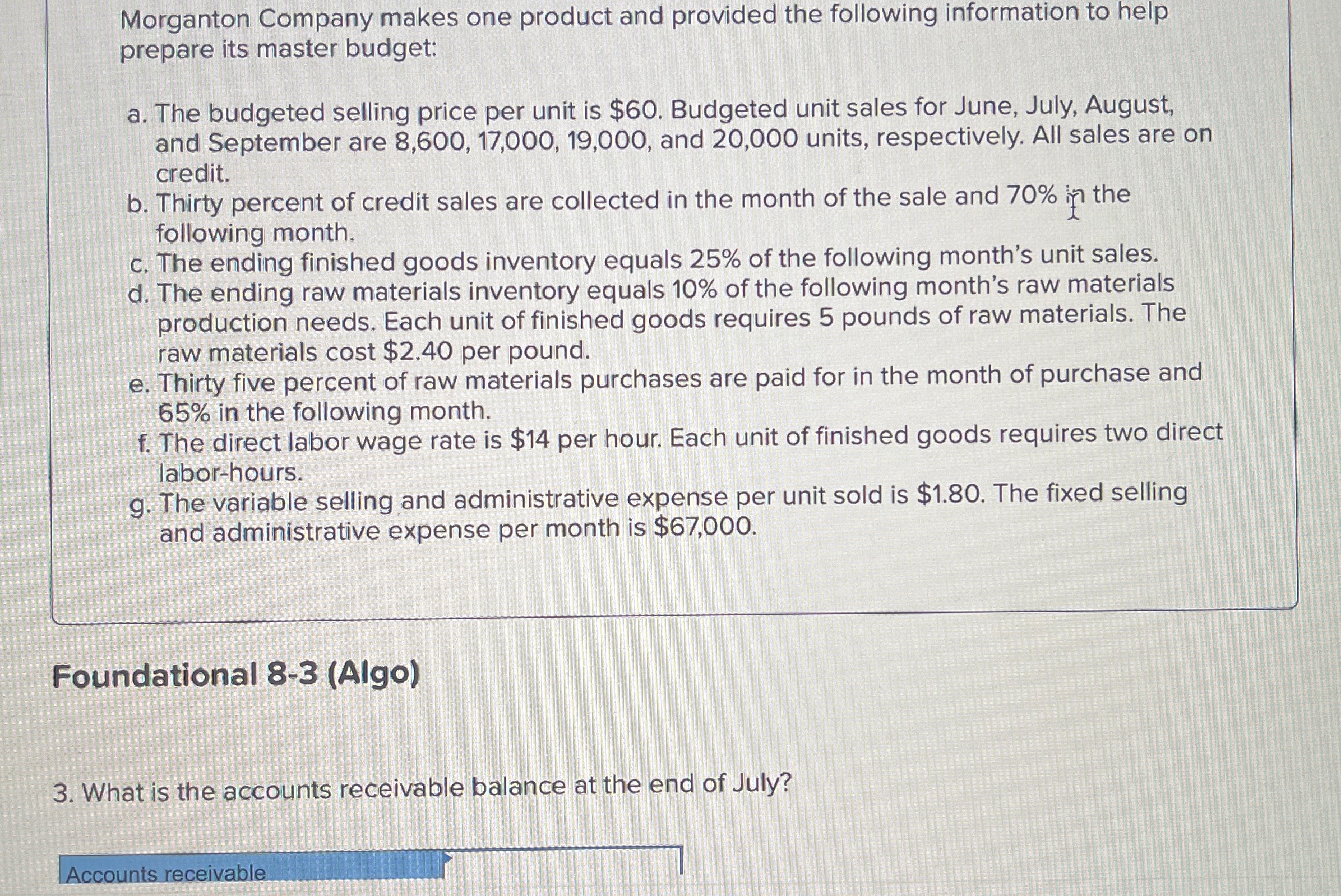Click item e about raw materials purchases payment
The height and width of the screenshot is (896, 1341).
[x=665, y=393]
